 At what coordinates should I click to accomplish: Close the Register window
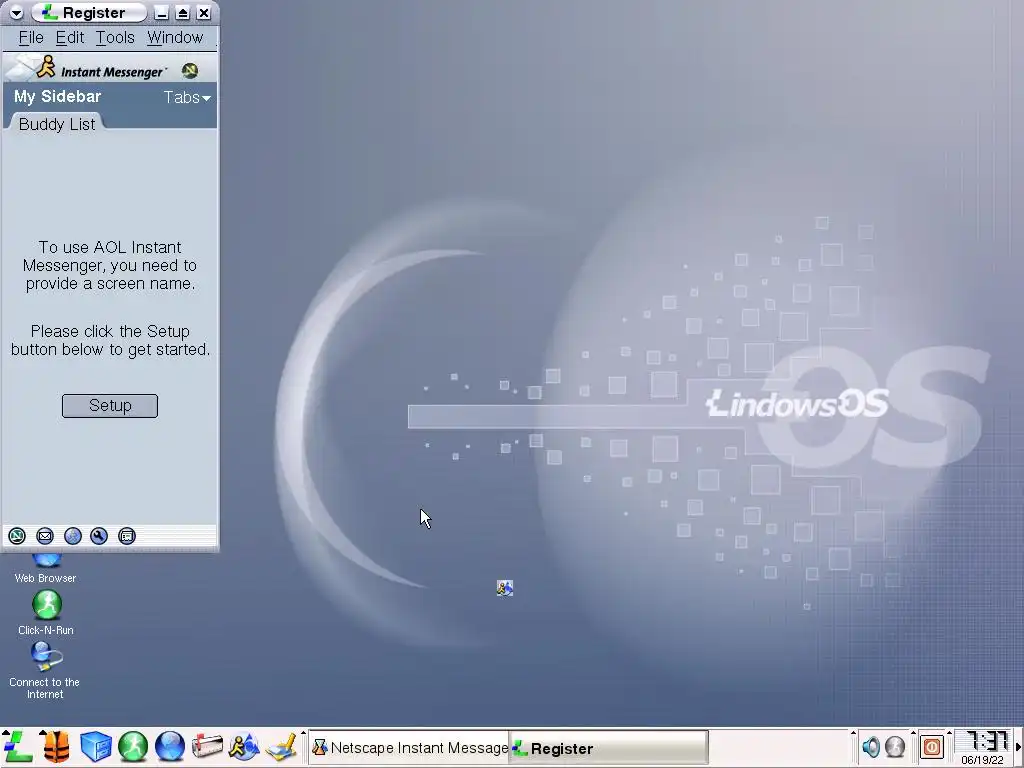tap(204, 13)
